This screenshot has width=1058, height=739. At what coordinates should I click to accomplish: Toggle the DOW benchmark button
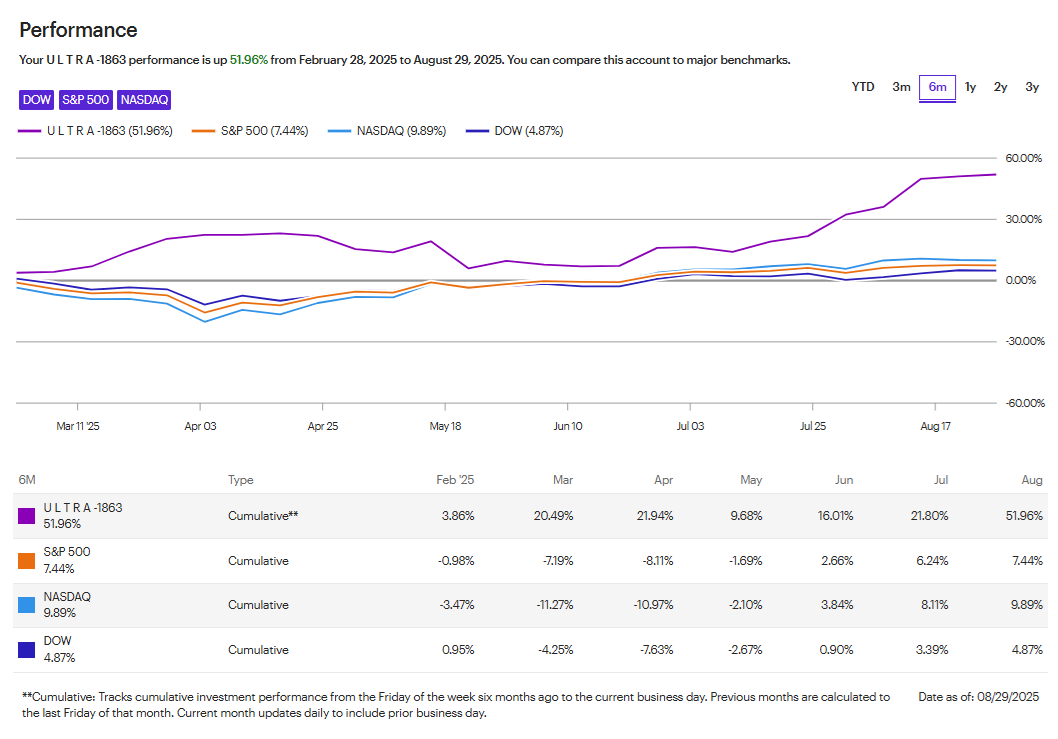tap(36, 100)
